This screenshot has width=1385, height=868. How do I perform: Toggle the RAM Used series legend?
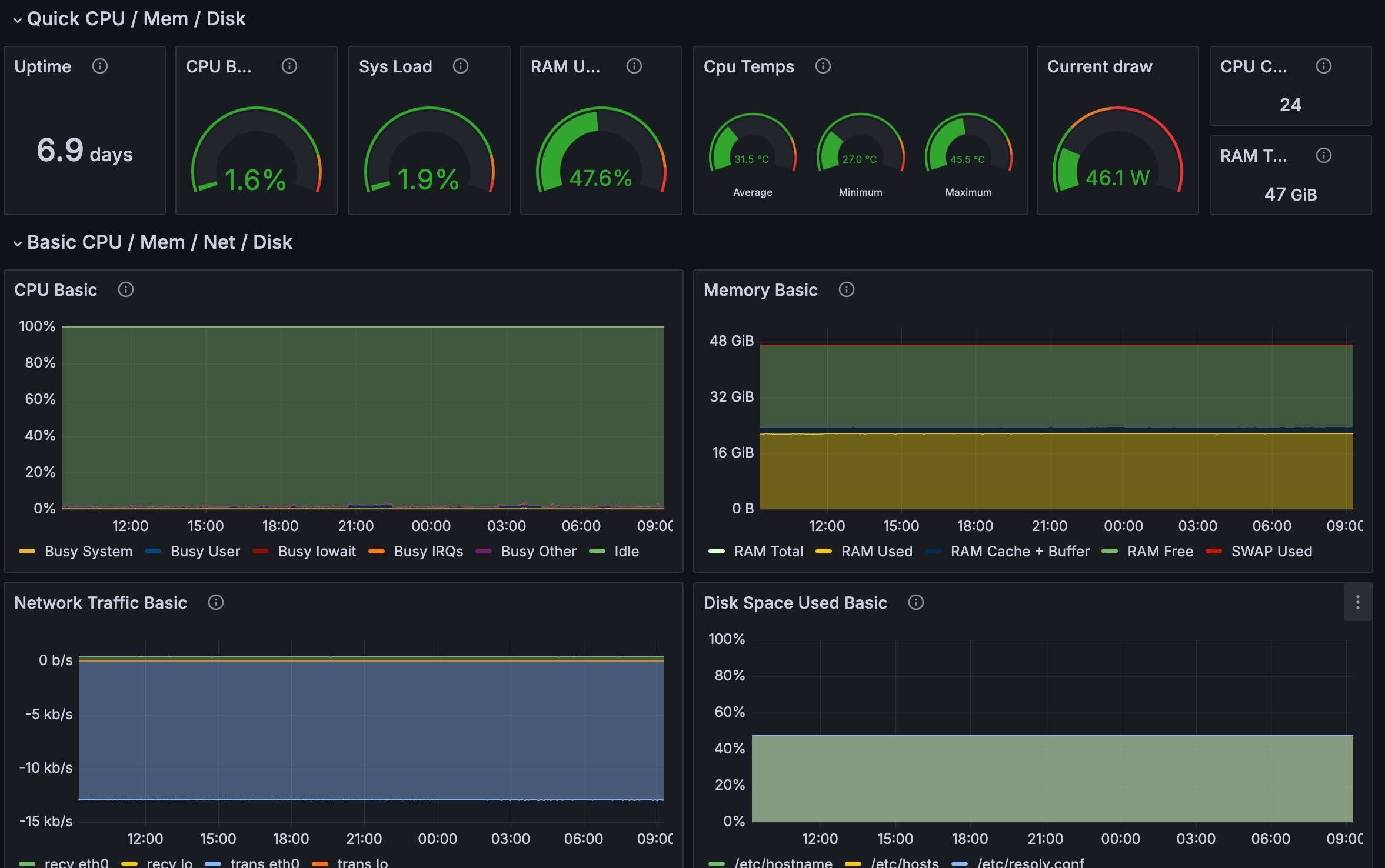(x=876, y=552)
